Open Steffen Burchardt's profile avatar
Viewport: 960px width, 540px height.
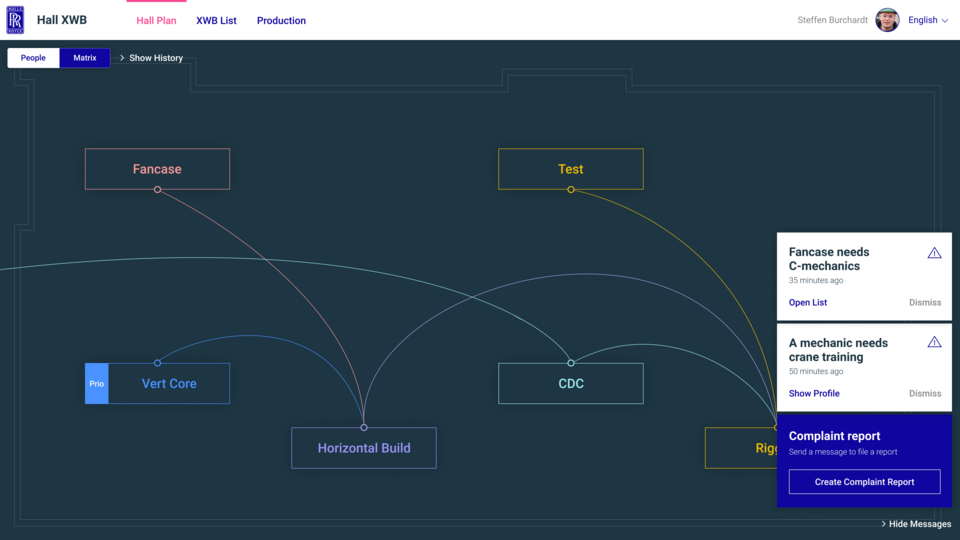pos(887,20)
